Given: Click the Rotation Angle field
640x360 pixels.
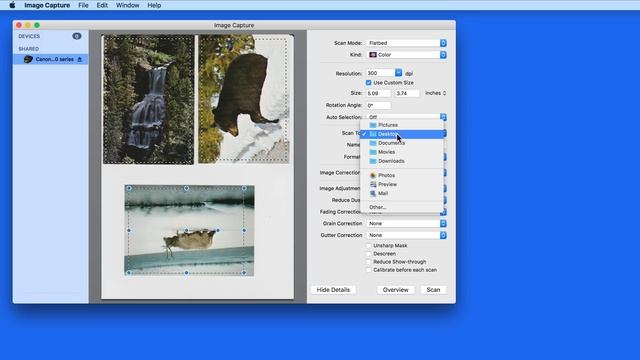Looking at the screenshot, I should click(x=378, y=105).
